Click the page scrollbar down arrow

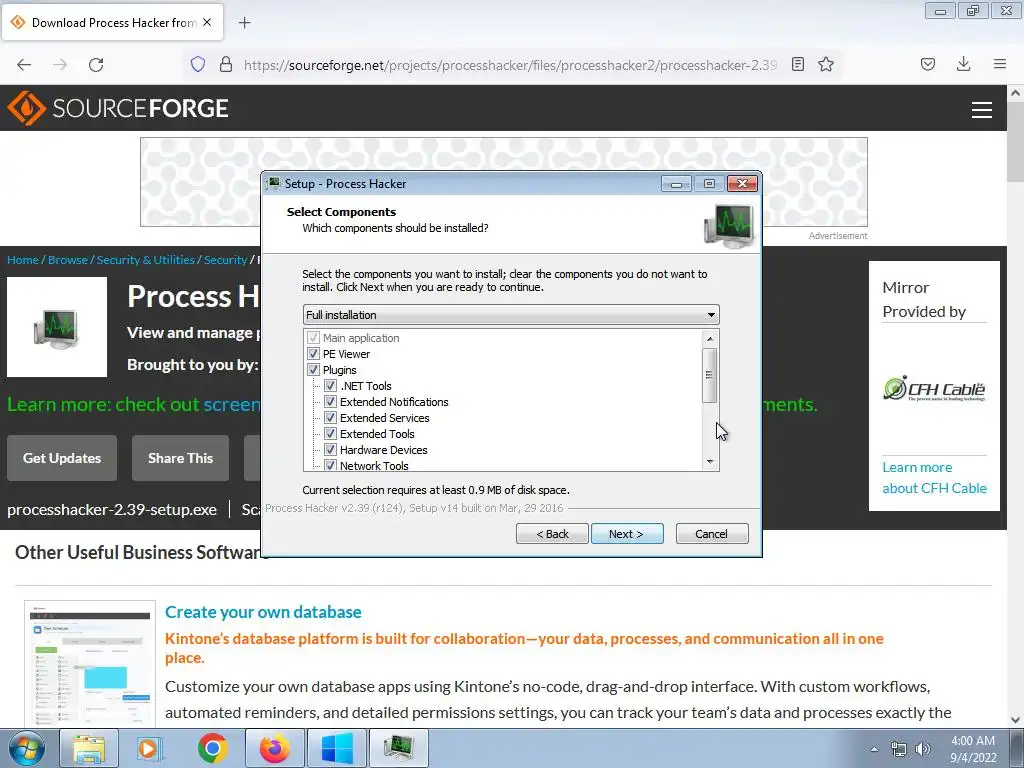coord(1016,720)
